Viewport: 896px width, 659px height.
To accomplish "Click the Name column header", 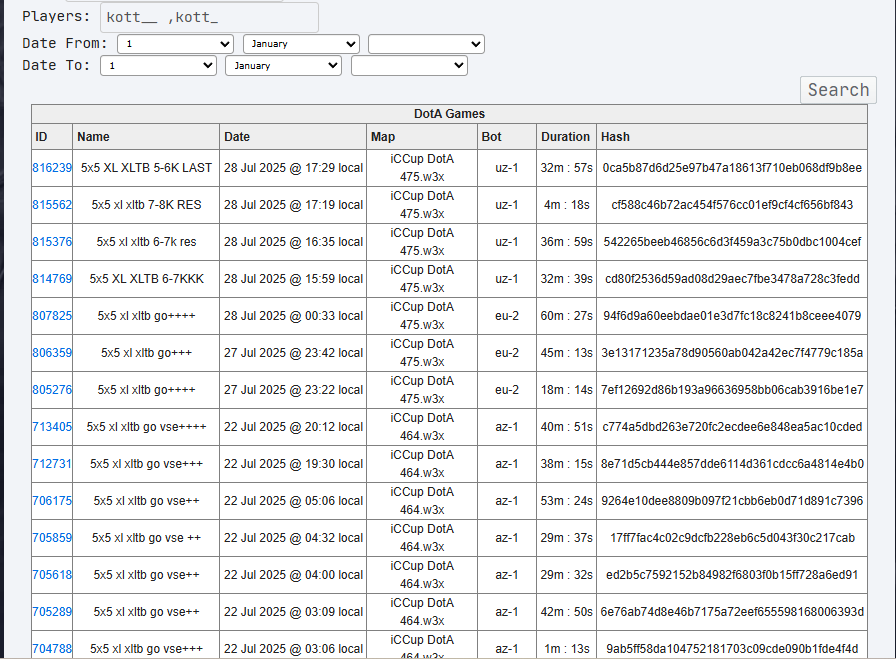I will [146, 137].
